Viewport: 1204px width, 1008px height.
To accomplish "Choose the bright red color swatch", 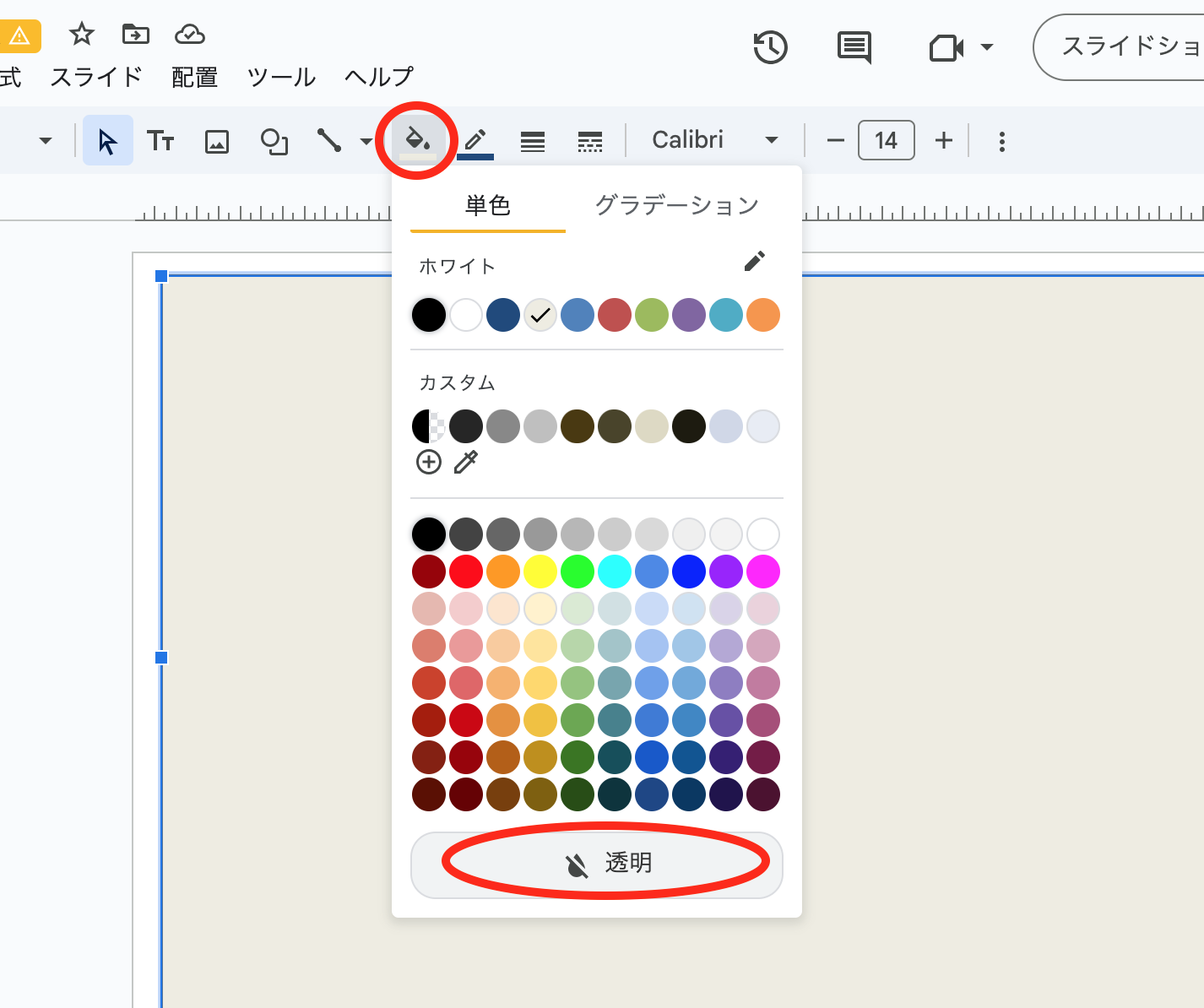I will [466, 572].
